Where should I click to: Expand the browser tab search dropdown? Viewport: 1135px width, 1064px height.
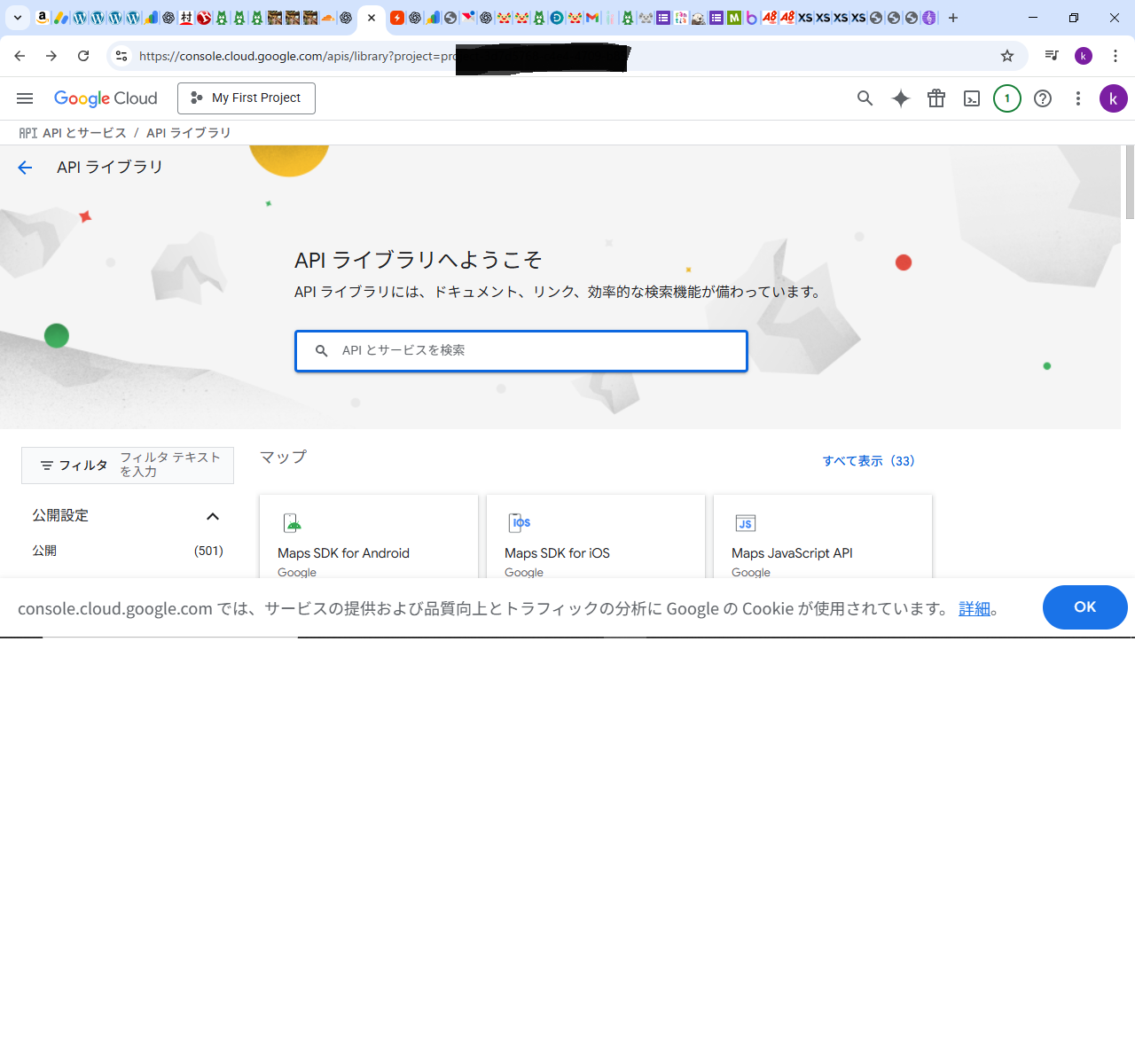[17, 18]
